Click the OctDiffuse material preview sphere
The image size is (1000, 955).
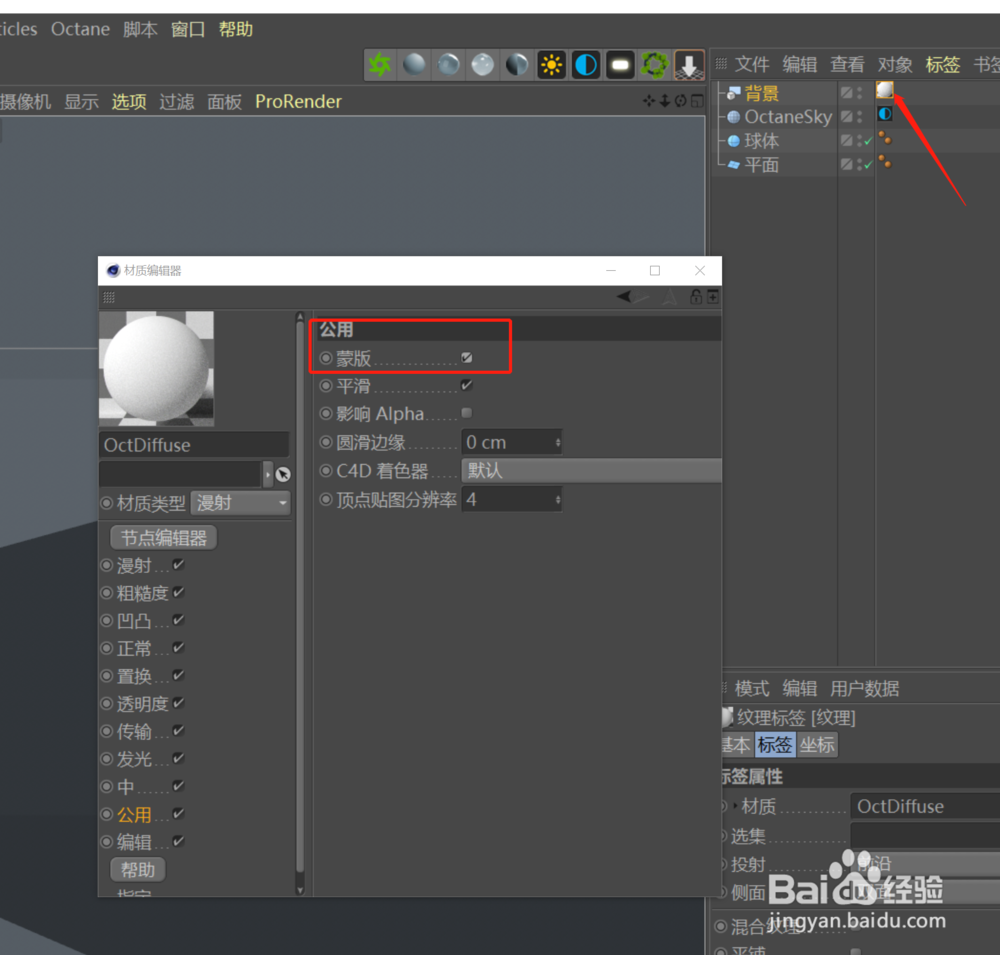point(157,369)
